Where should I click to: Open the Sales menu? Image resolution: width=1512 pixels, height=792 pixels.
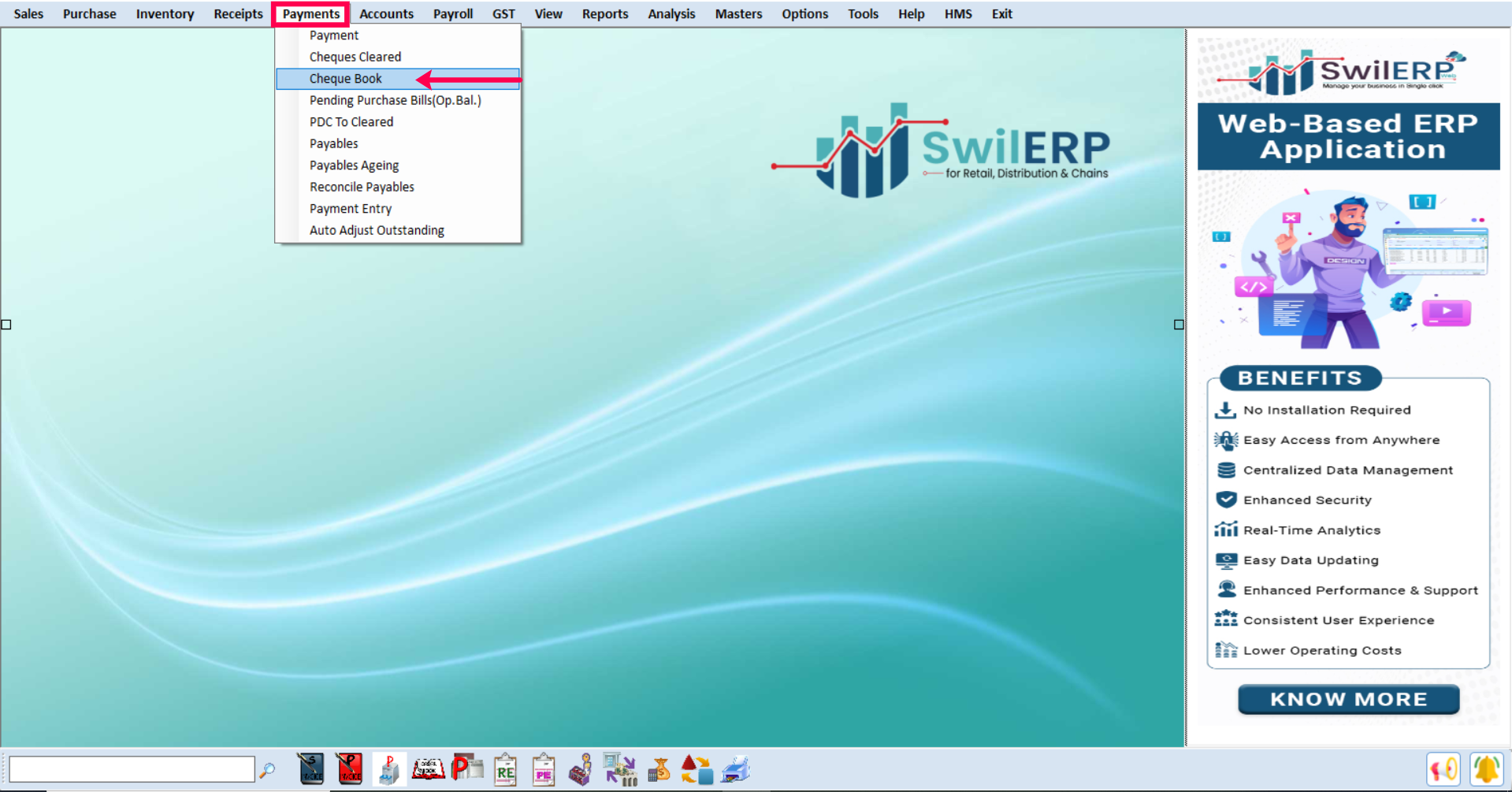(x=28, y=13)
